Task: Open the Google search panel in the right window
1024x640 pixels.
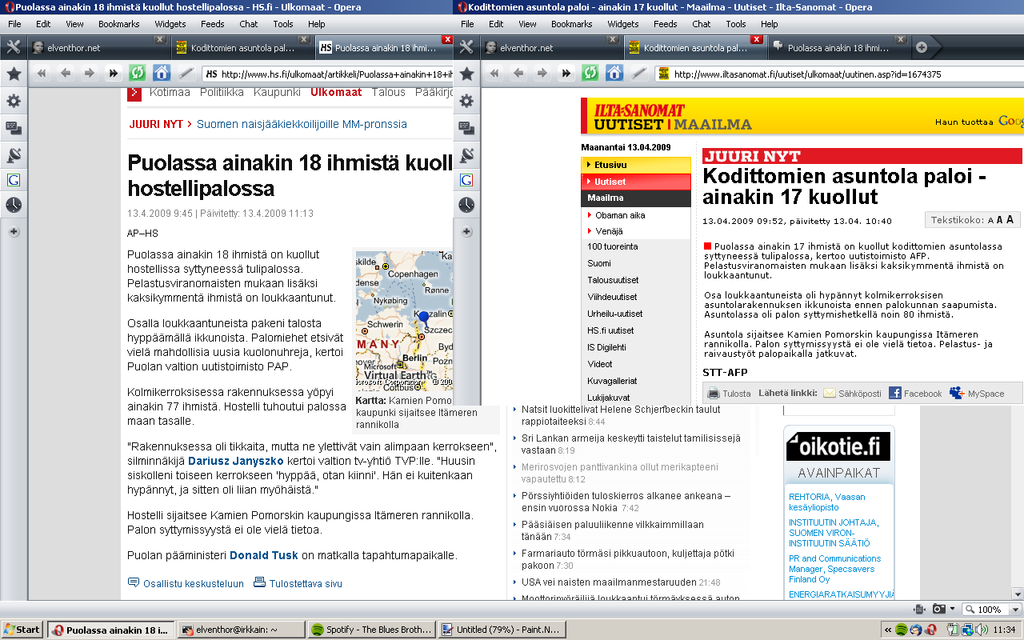Action: coord(466,180)
